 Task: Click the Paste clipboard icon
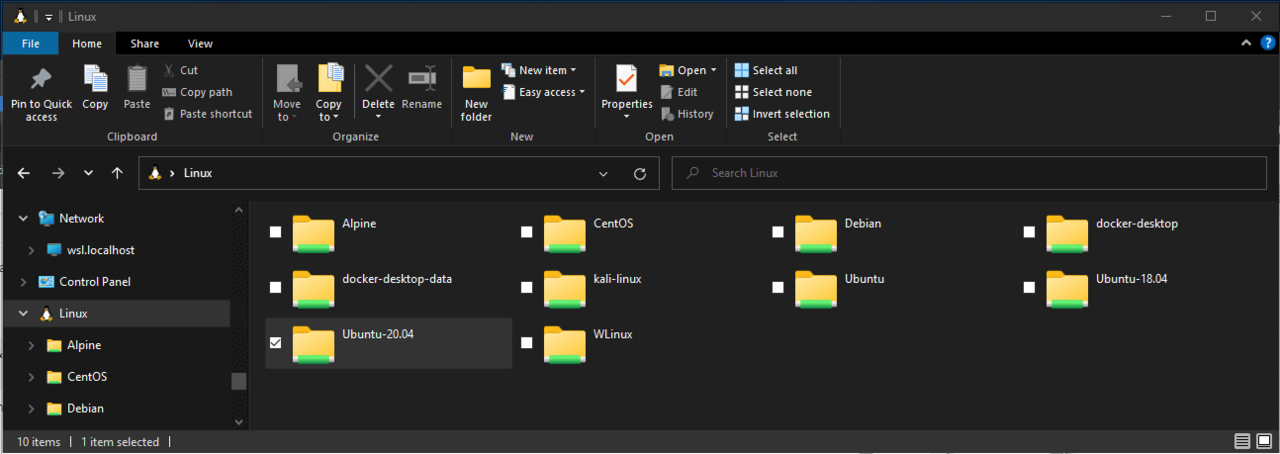pos(137,78)
